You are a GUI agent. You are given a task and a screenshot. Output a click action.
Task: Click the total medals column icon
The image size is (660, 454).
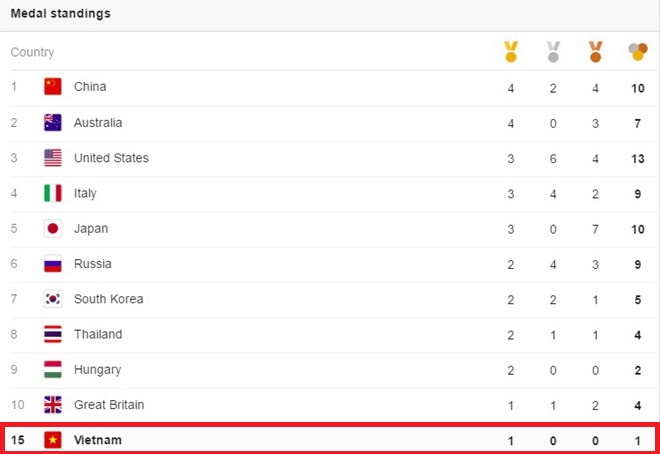(x=637, y=52)
